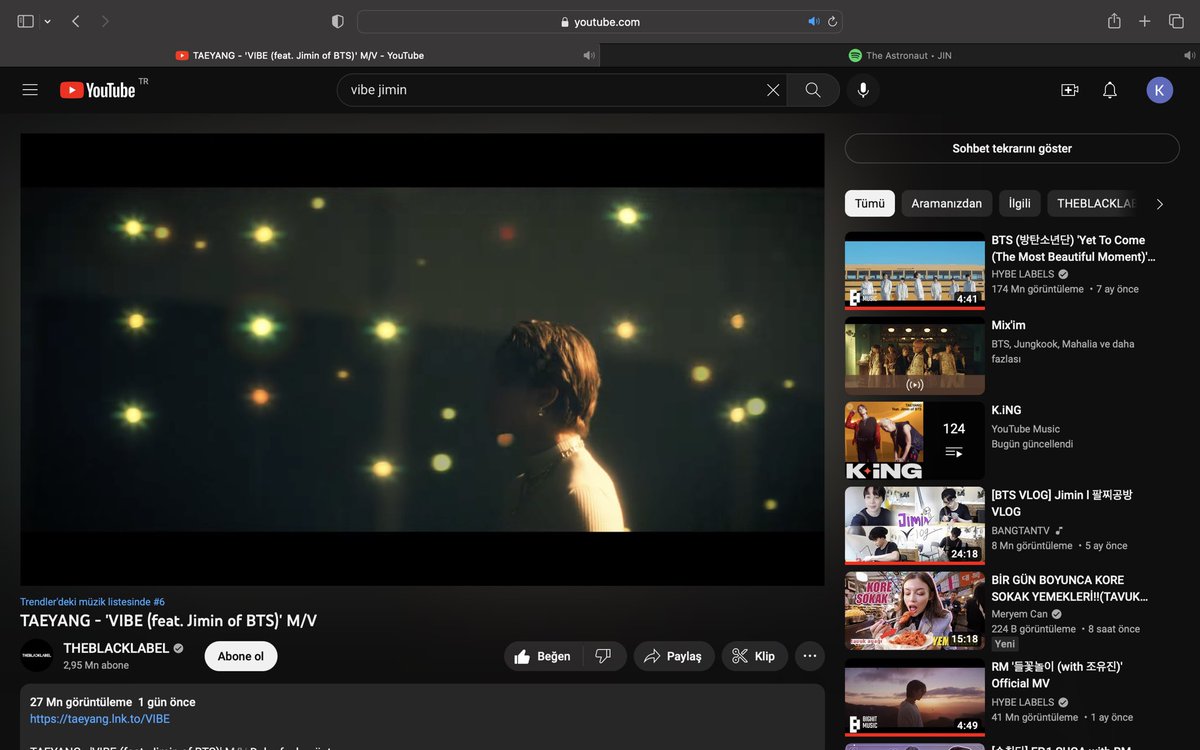Create a clip with Klip button
The image size is (1200, 750).
pos(755,656)
